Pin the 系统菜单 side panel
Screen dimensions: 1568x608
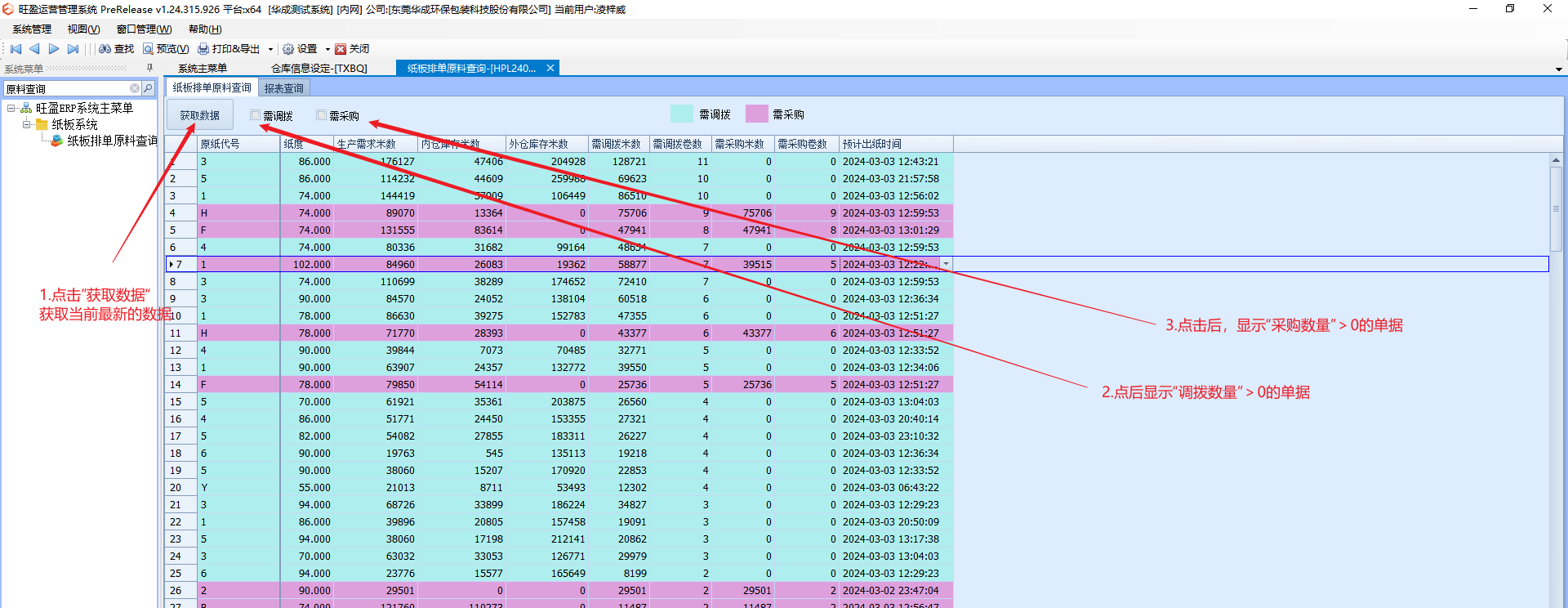pos(149,69)
